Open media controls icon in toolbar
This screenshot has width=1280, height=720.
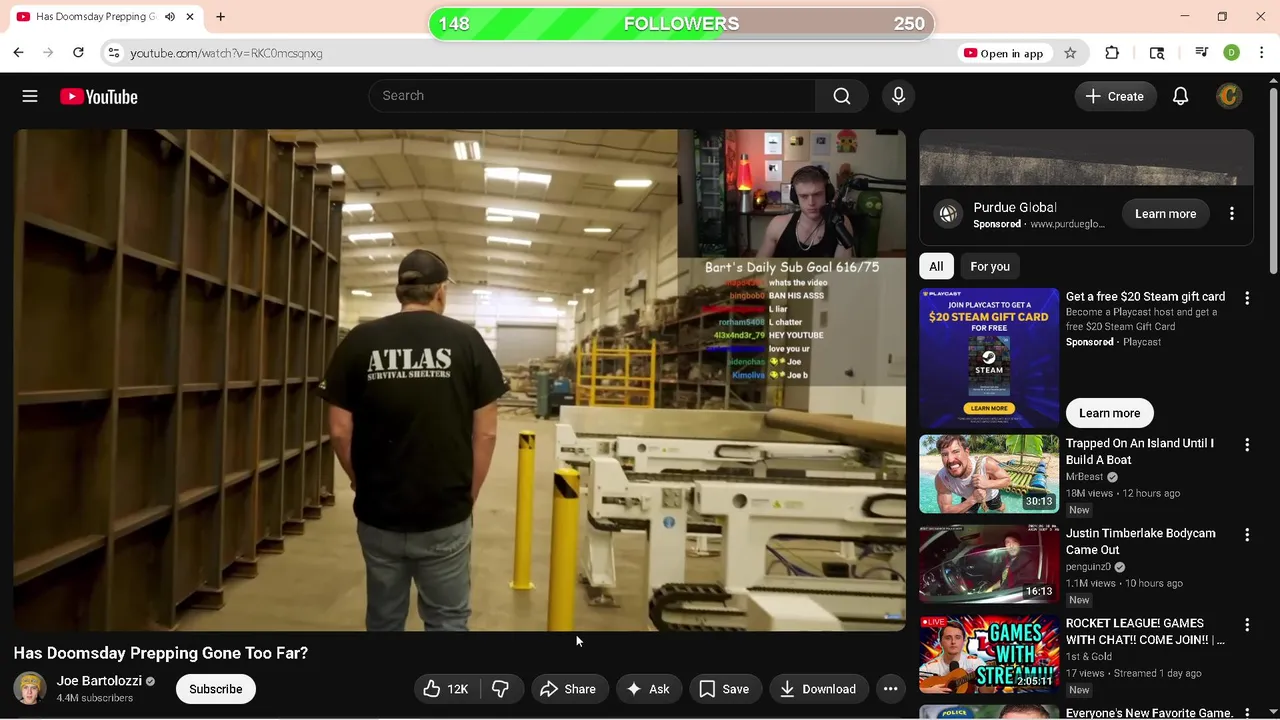tap(1201, 53)
